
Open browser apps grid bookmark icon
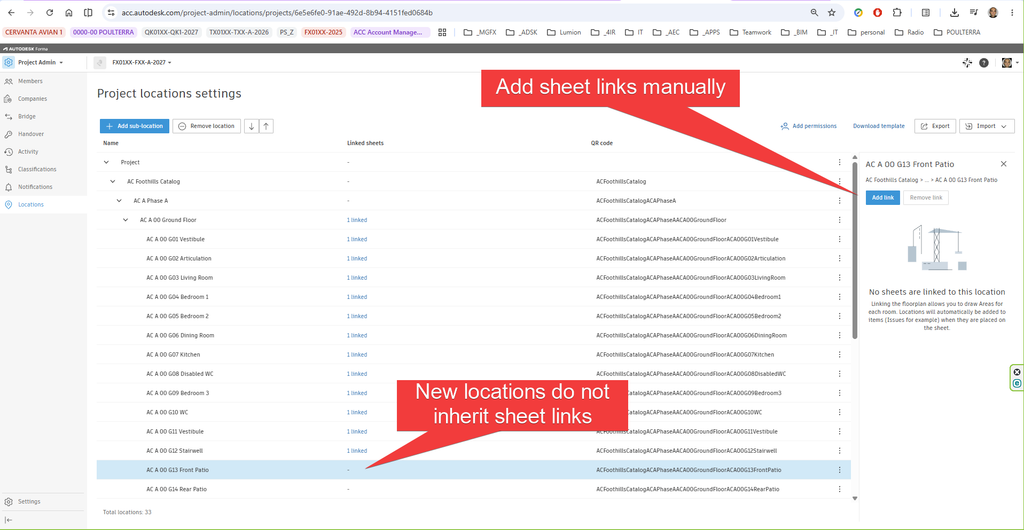point(442,31)
